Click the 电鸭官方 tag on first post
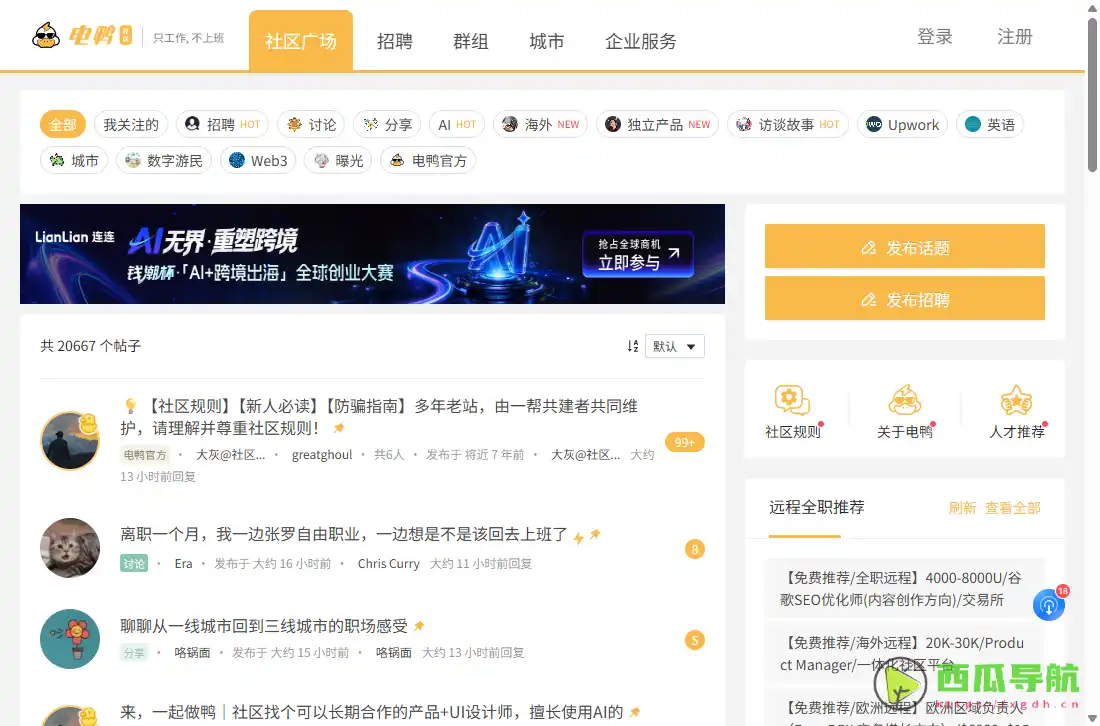 coord(145,455)
